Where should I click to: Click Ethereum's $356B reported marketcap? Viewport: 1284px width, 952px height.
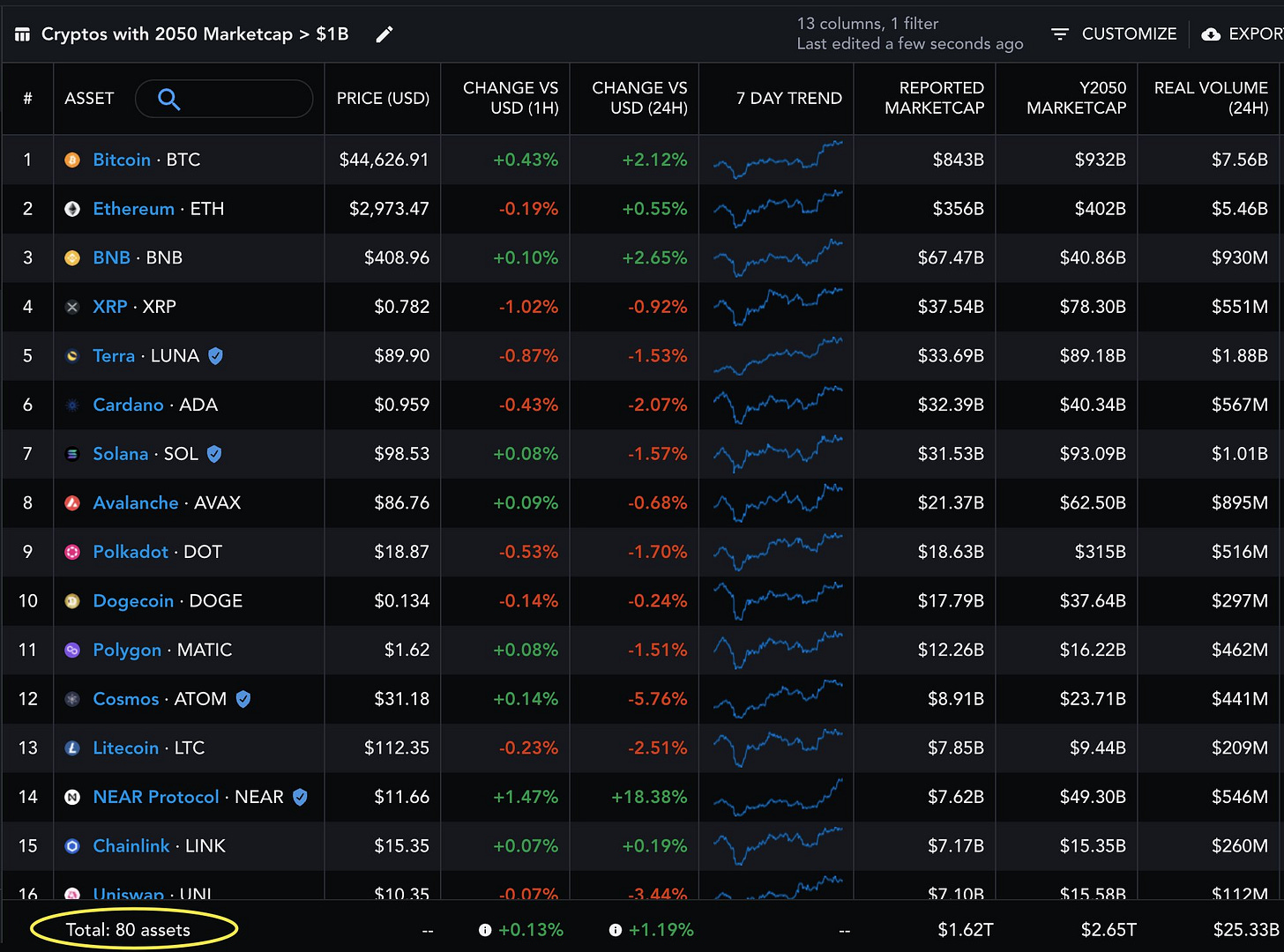tap(958, 209)
